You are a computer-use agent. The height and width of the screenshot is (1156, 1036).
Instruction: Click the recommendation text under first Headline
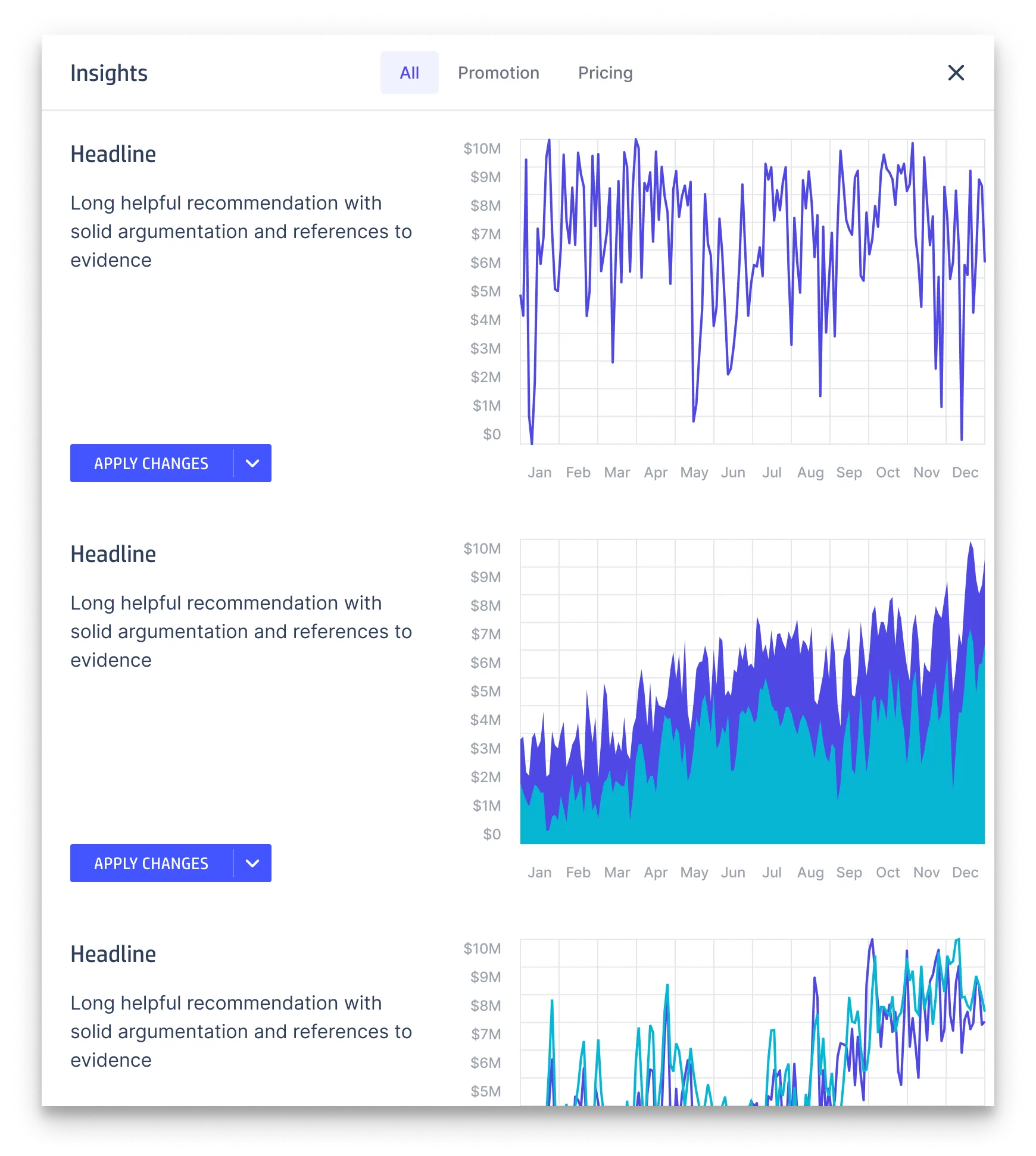point(241,231)
